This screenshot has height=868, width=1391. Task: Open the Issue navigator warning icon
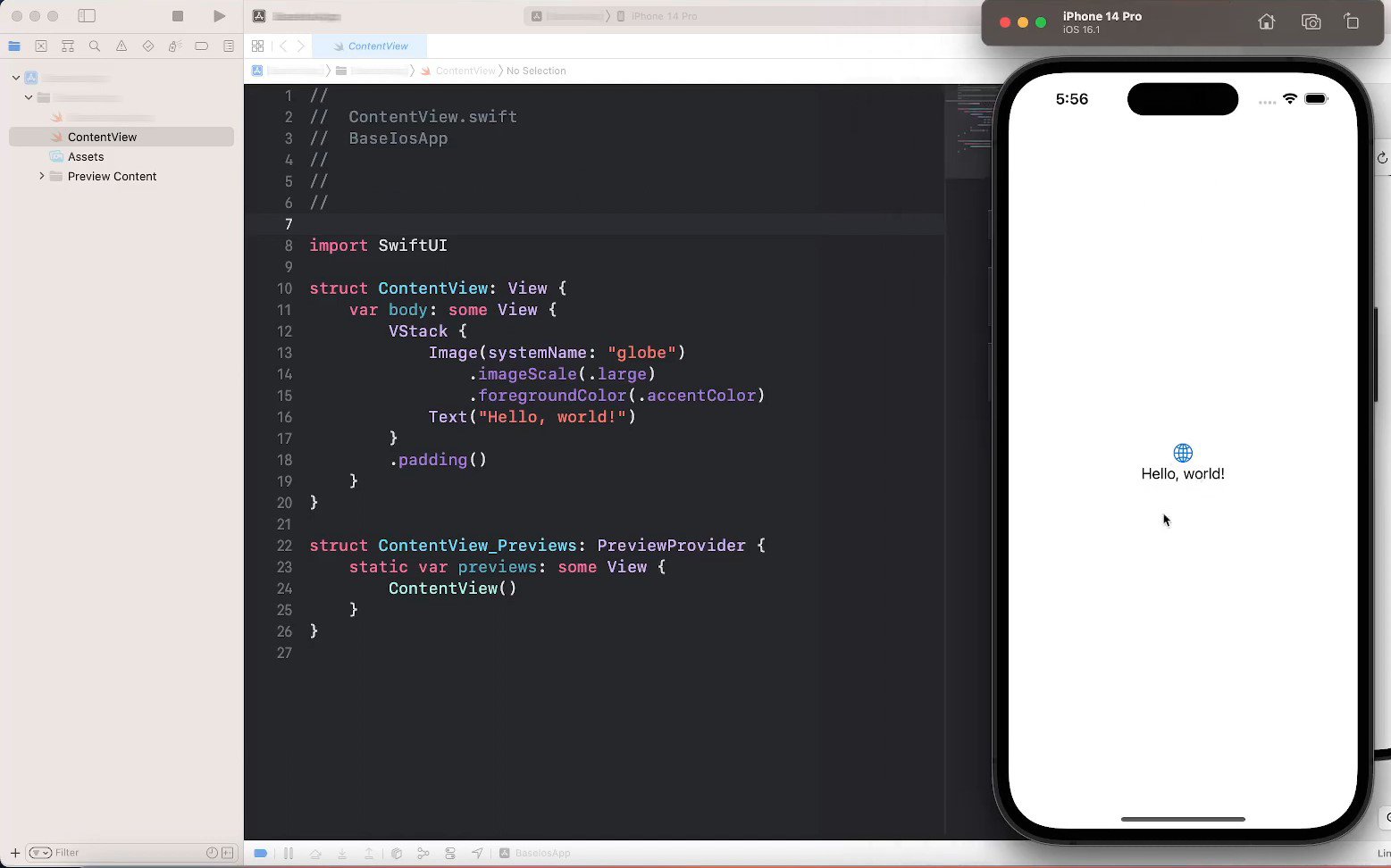coord(122,46)
